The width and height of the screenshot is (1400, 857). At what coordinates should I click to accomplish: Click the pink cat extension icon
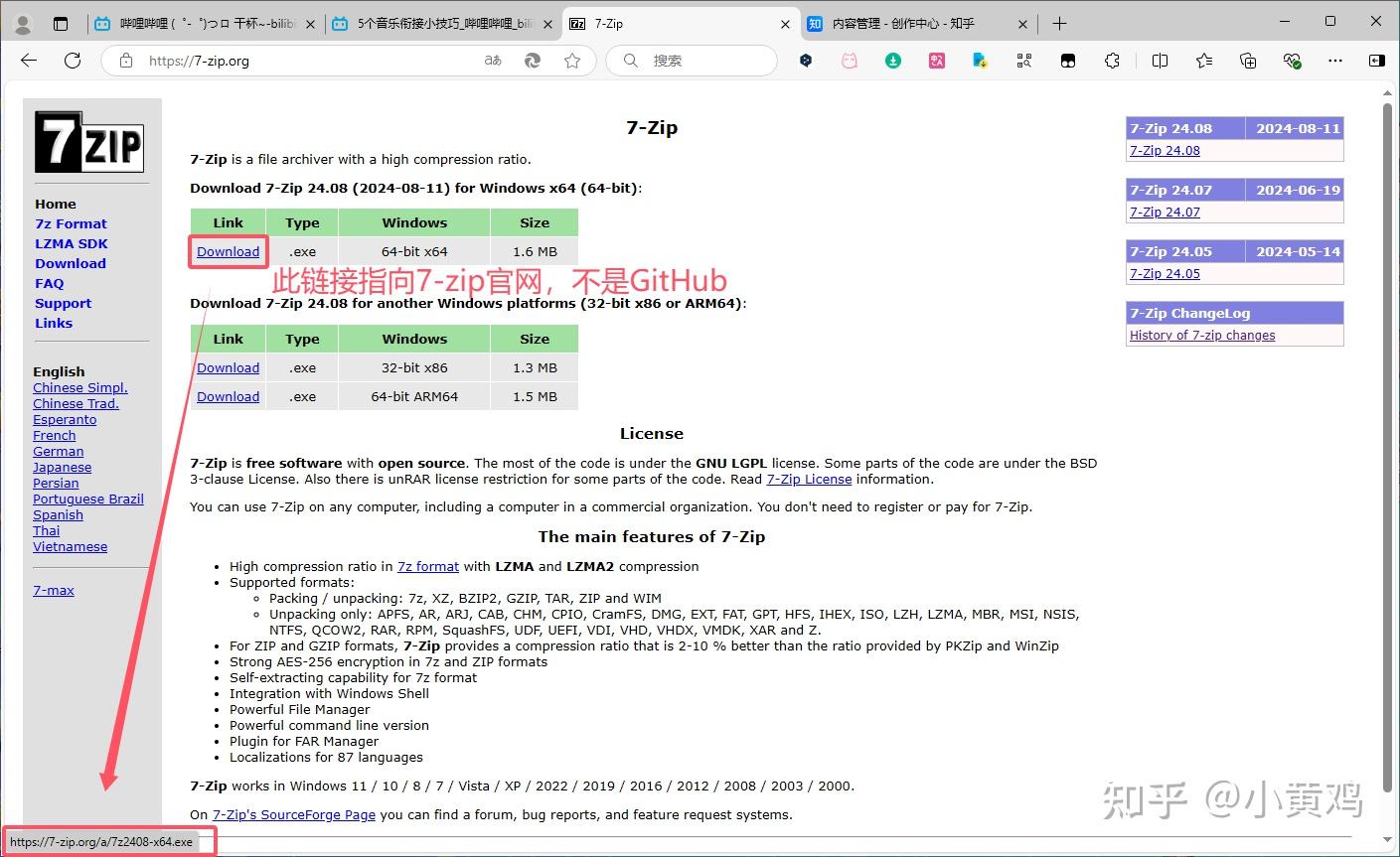tap(850, 61)
